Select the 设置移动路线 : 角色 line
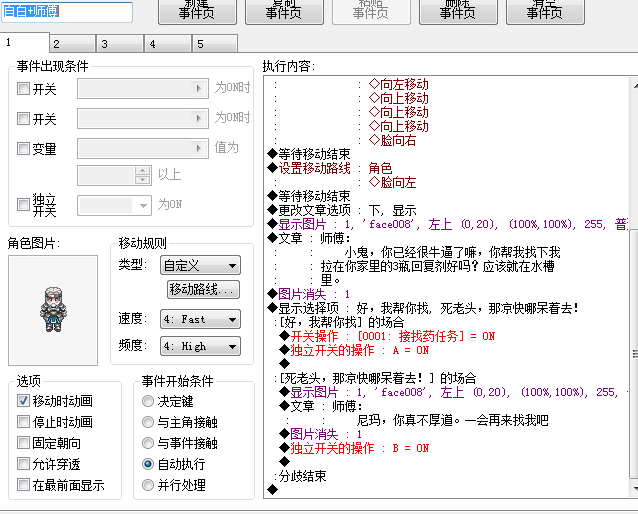Image resolution: width=638 pixels, height=514 pixels. tap(330, 168)
